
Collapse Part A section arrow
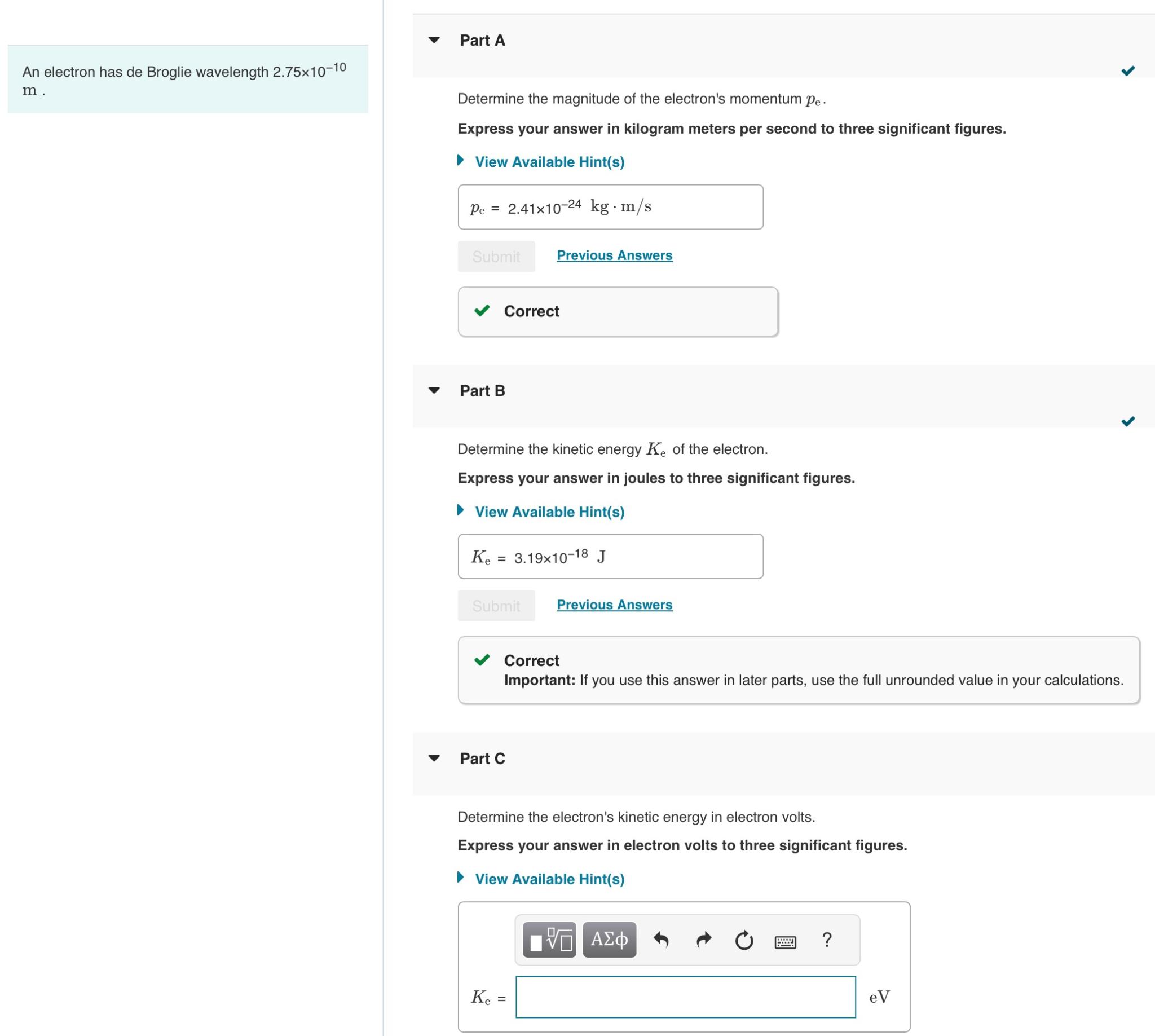point(434,41)
